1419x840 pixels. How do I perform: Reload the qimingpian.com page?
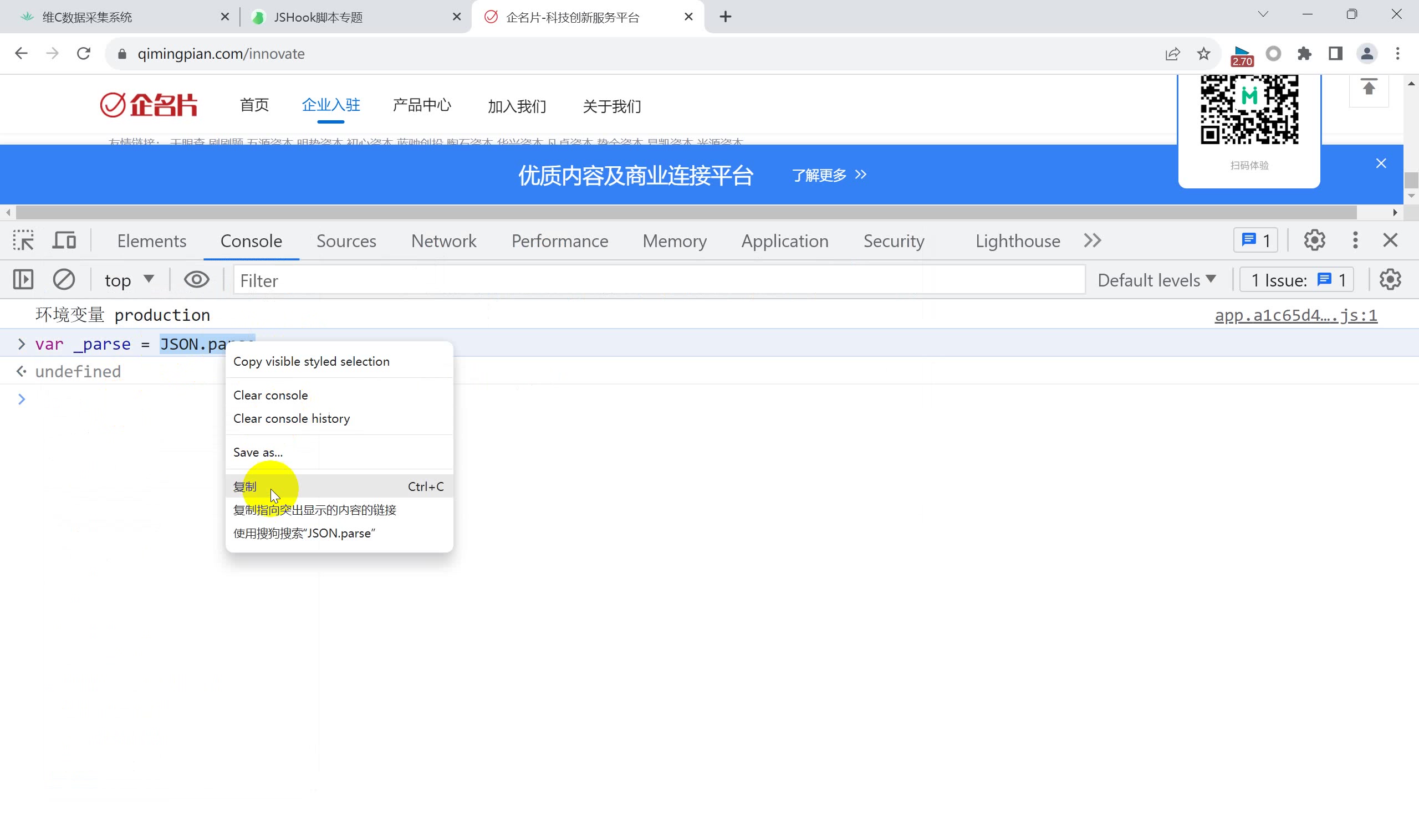point(83,53)
